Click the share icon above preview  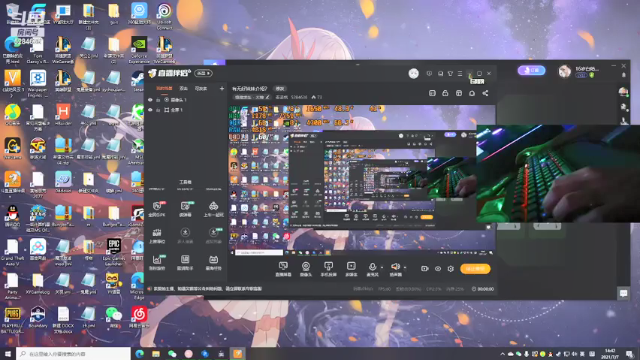485,93
